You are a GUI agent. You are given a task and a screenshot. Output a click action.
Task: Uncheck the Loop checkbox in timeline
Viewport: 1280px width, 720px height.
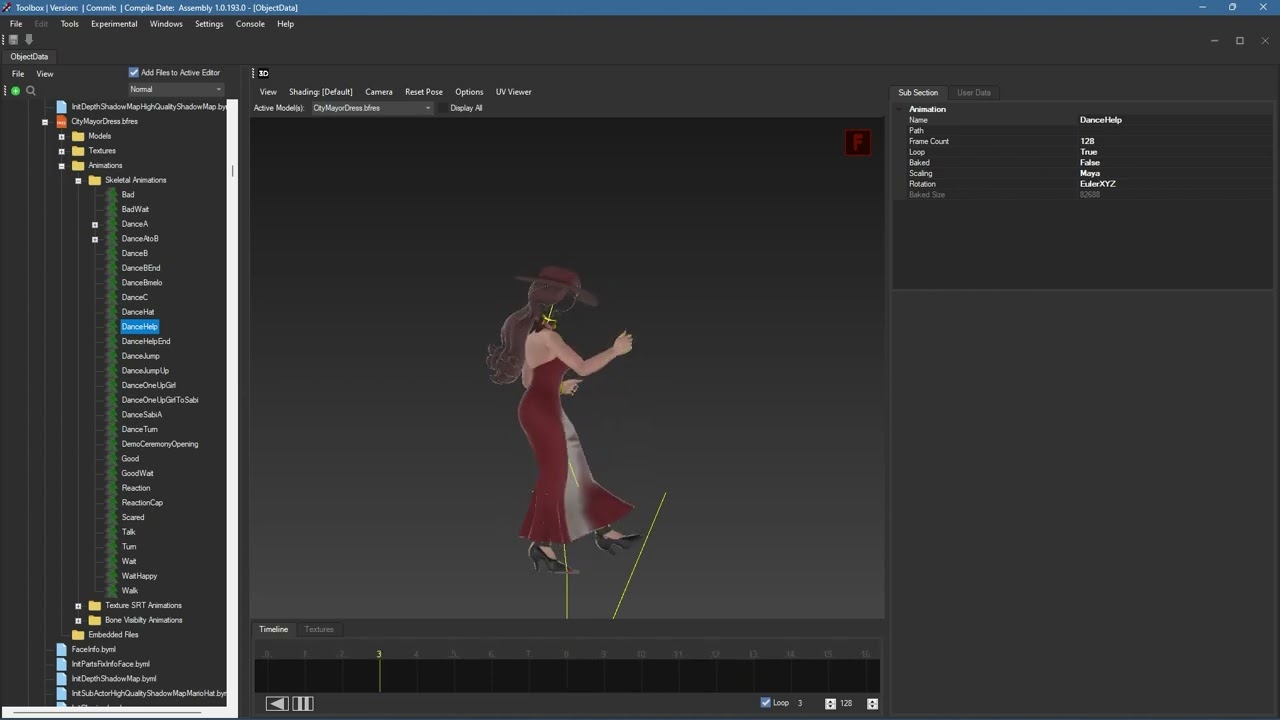(x=766, y=703)
